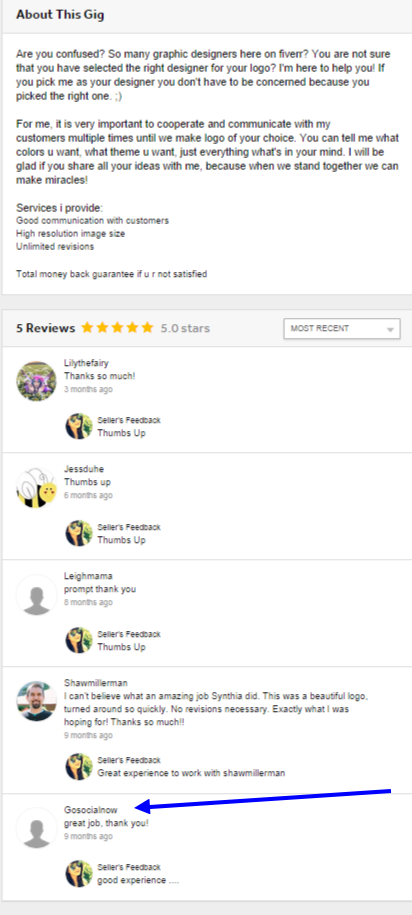
Task: Click Gosocialnow's default silhouette avatar
Action: pos(36,827)
